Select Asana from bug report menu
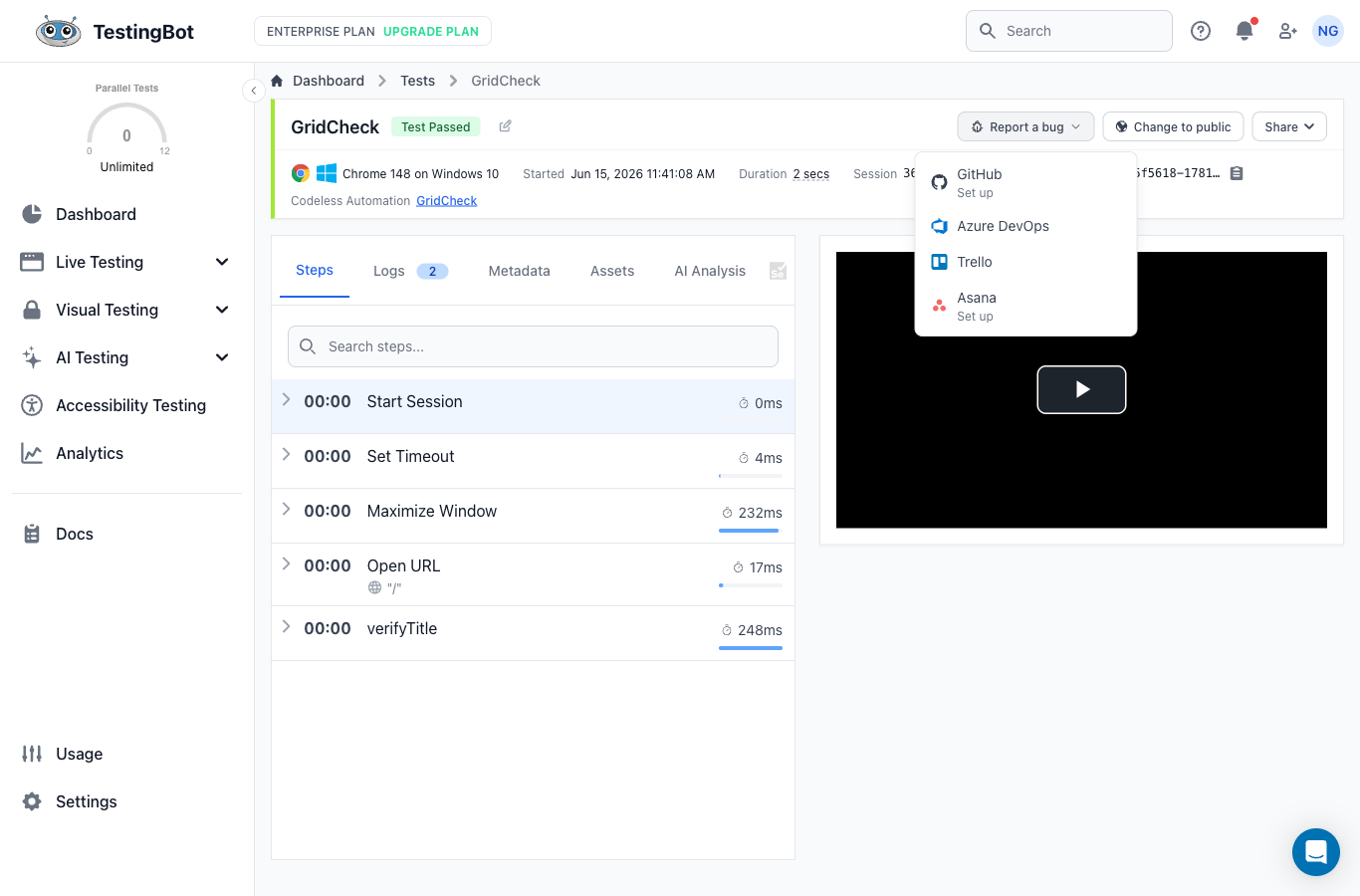Viewport: 1360px width, 896px height. (x=1025, y=306)
